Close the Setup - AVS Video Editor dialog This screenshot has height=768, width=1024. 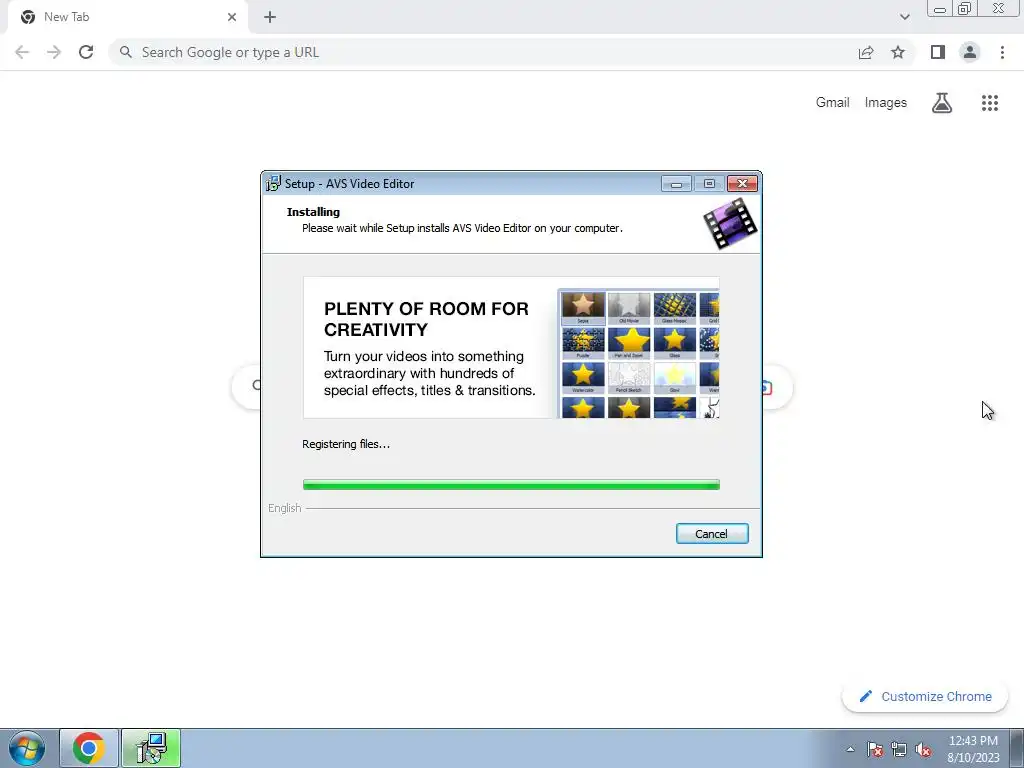(743, 184)
